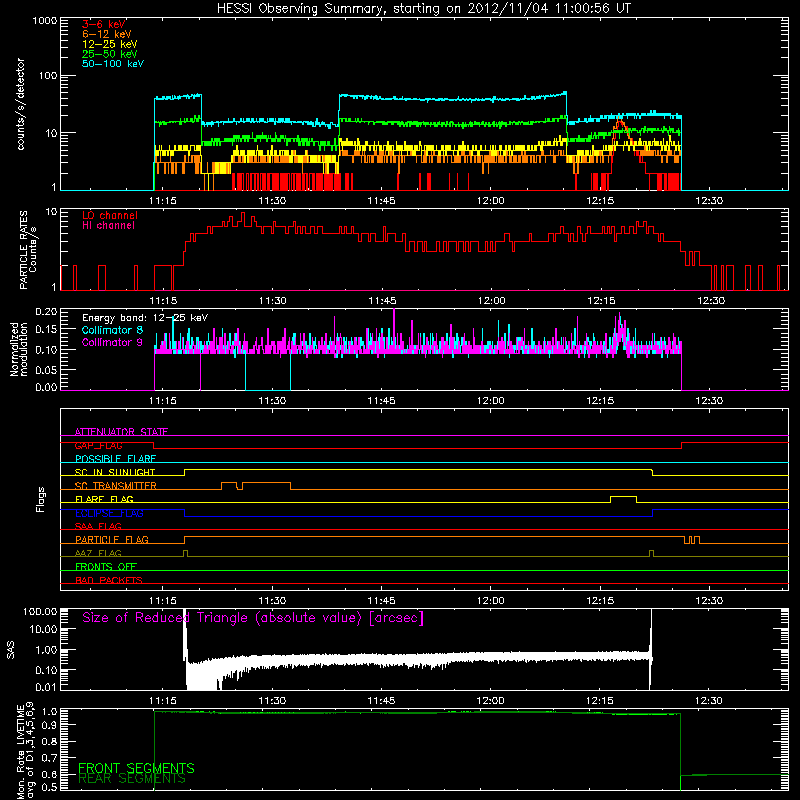Click the BAD_PACKETS flag label

coord(109,580)
